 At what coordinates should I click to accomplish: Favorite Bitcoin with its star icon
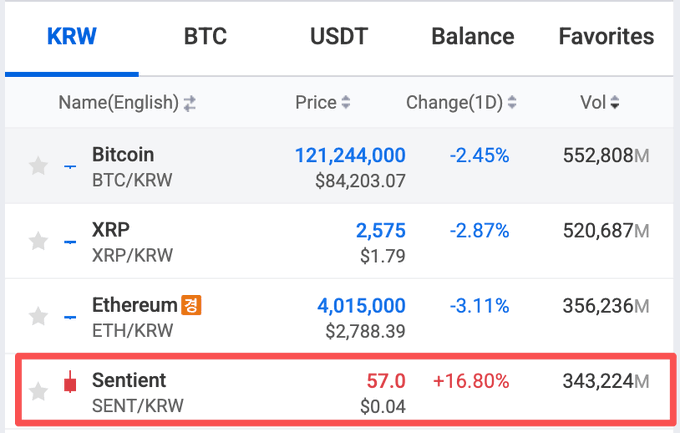click(38, 166)
